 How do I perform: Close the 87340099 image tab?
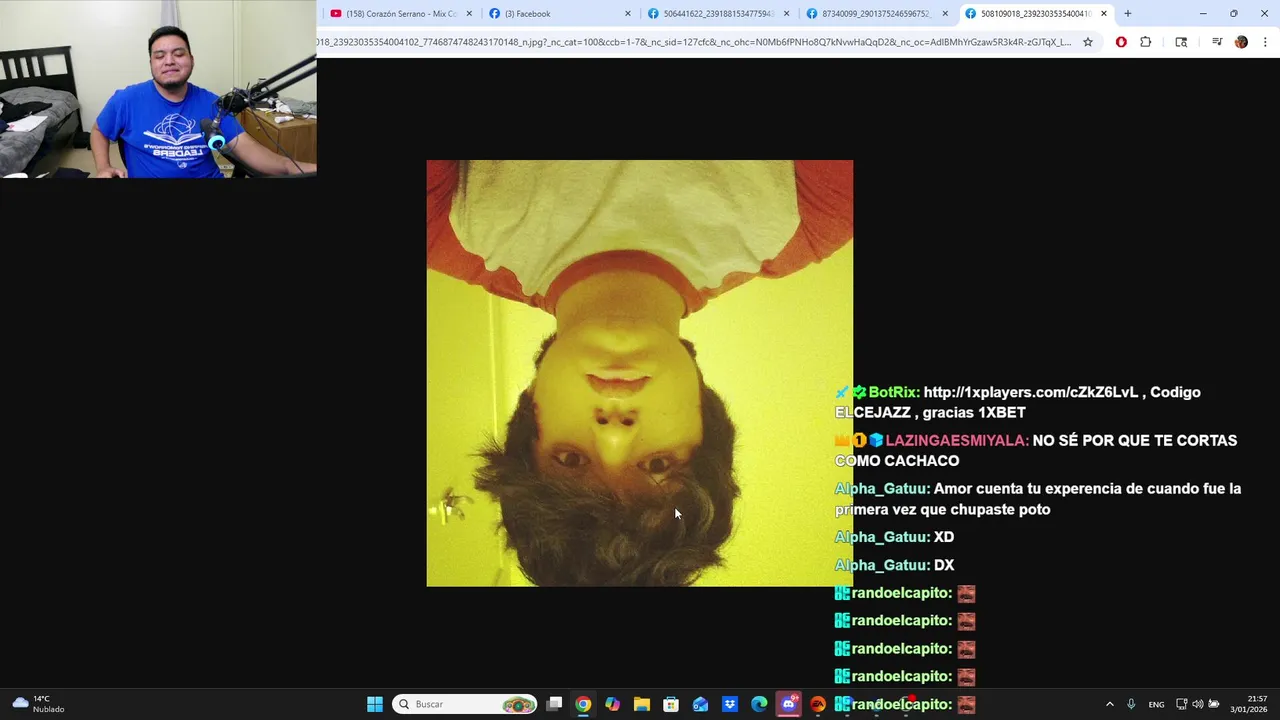tap(945, 14)
